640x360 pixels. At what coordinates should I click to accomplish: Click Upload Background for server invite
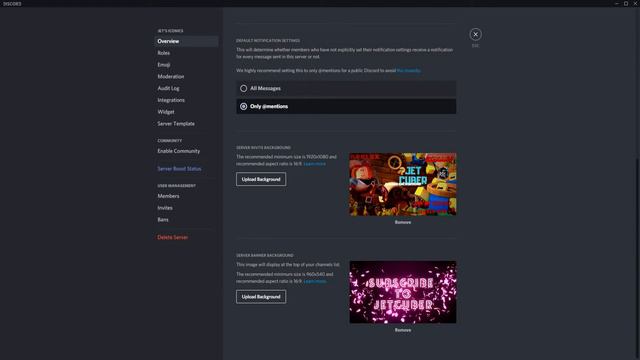tap(261, 179)
